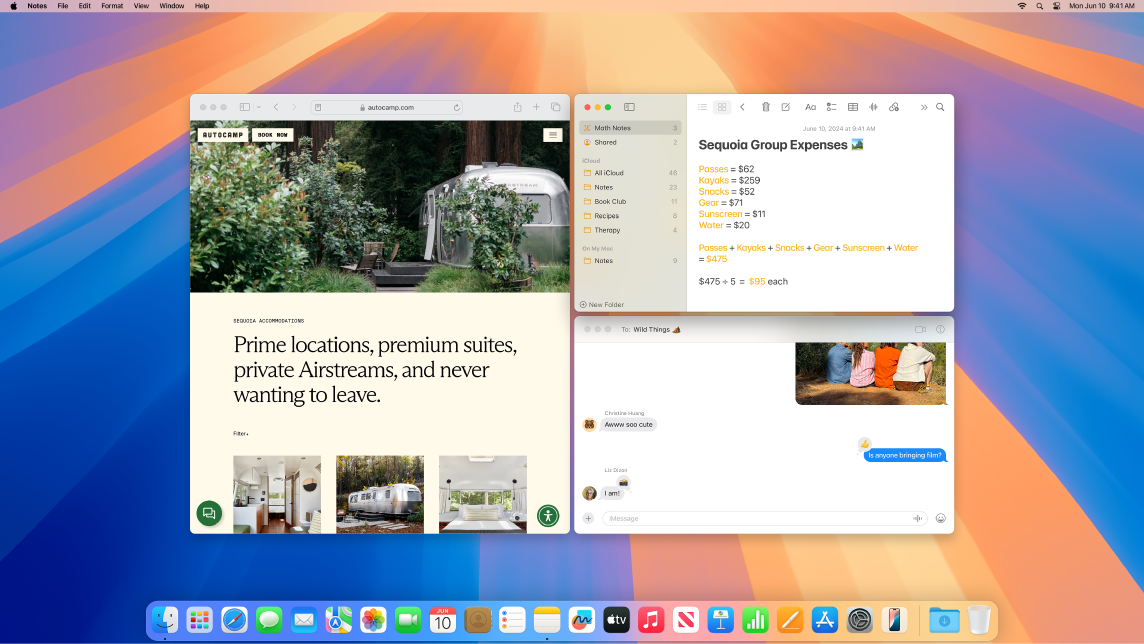Open the Format menu in the menu bar
Viewport: 1144px width, 644px height.
[111, 6]
